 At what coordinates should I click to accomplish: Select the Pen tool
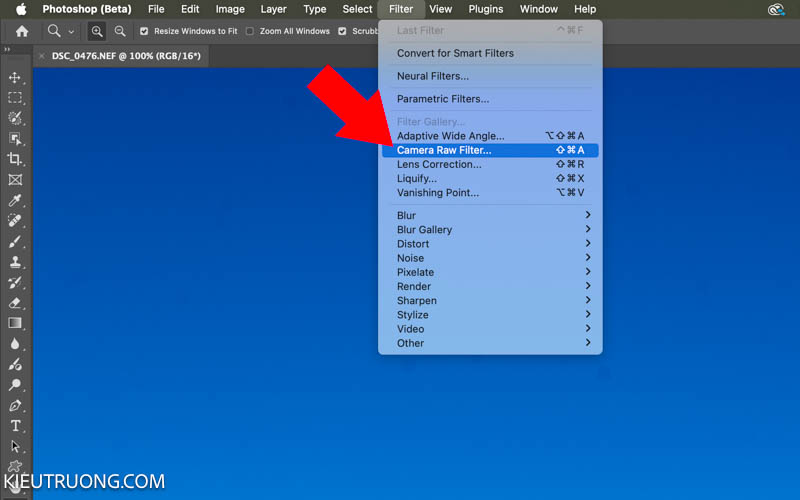click(15, 406)
